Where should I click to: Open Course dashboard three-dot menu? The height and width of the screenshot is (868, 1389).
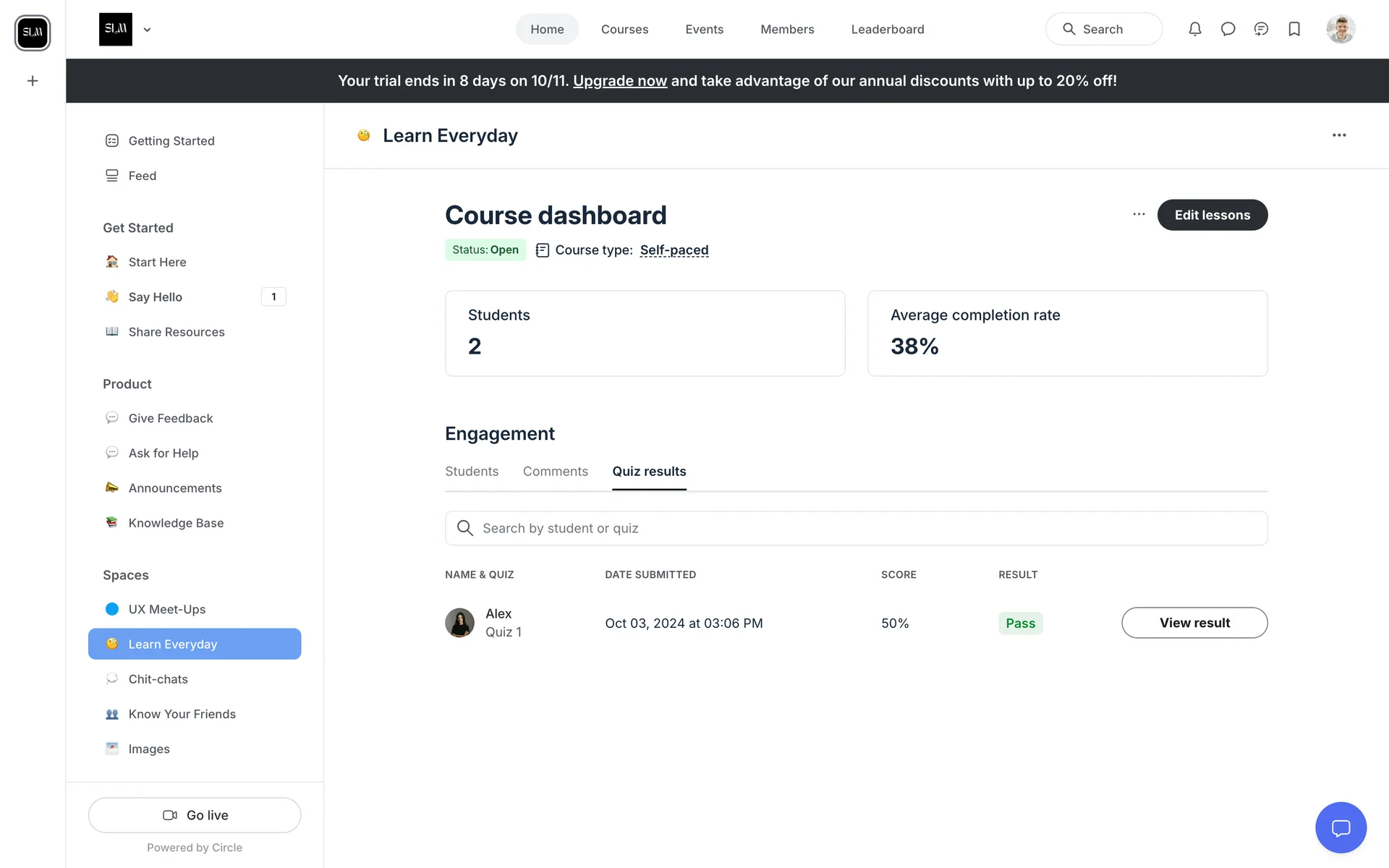coord(1139,214)
